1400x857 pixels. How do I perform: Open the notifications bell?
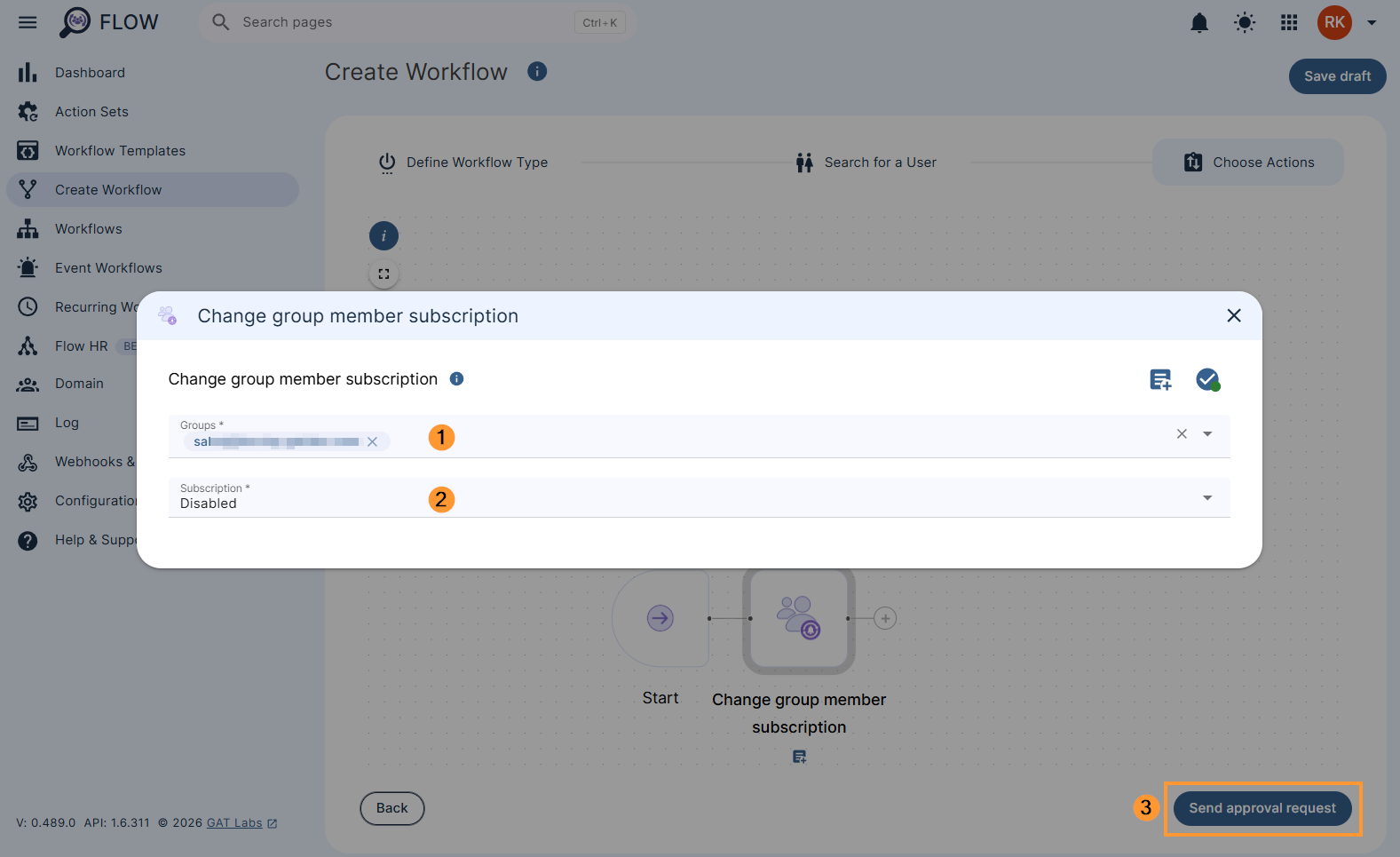coord(1199,22)
